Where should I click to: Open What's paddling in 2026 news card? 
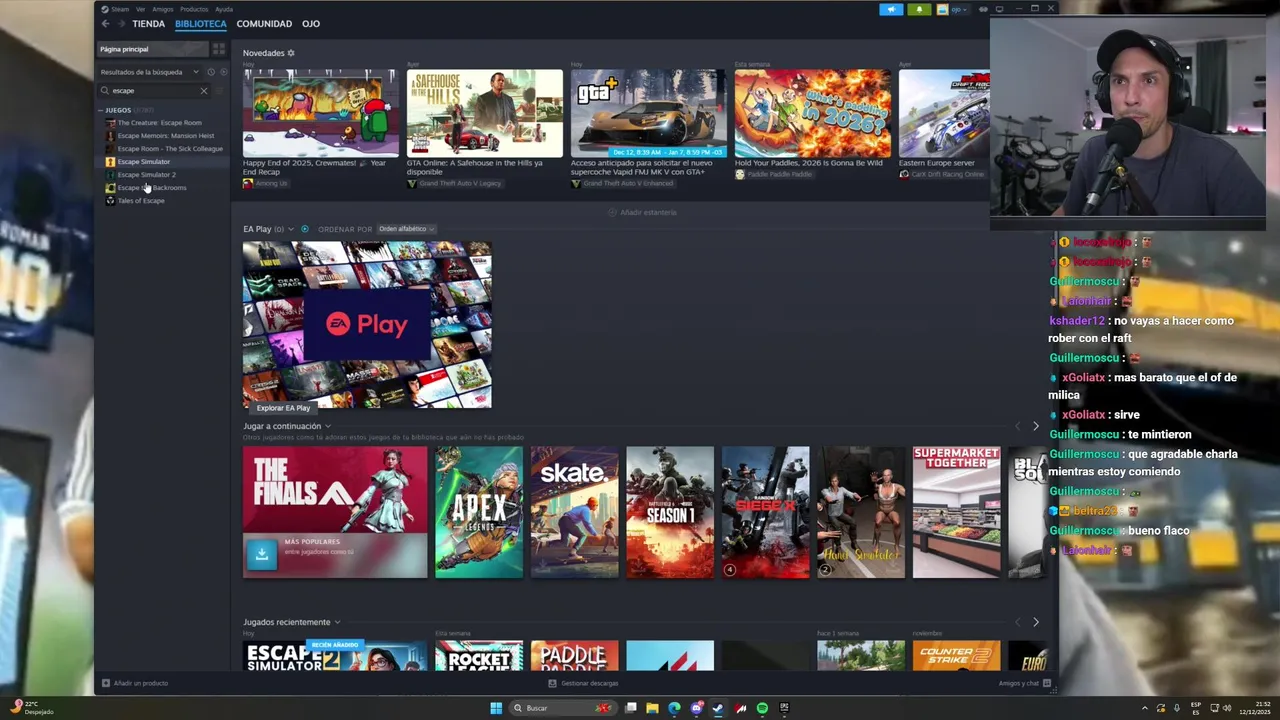(x=812, y=114)
